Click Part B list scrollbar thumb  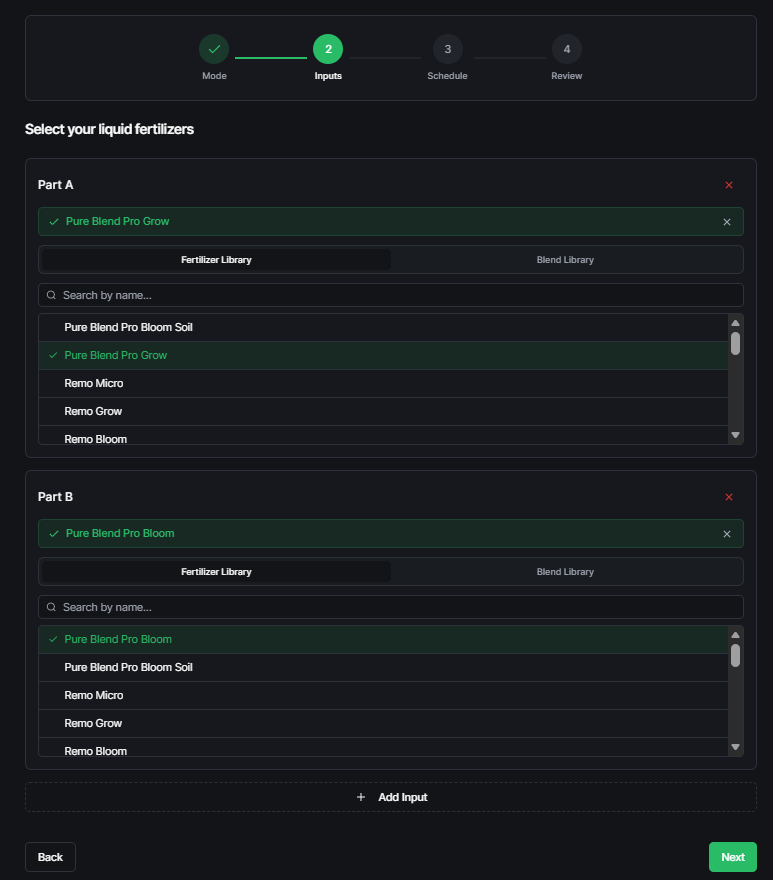(x=735, y=656)
